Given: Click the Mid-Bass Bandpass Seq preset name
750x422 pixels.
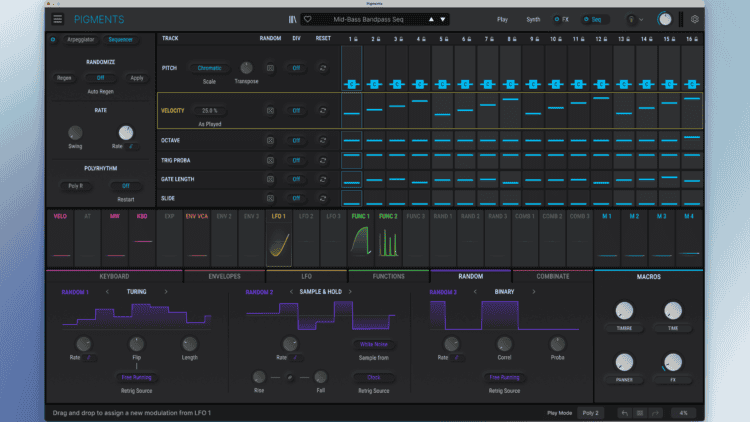Looking at the screenshot, I should pos(368,20).
